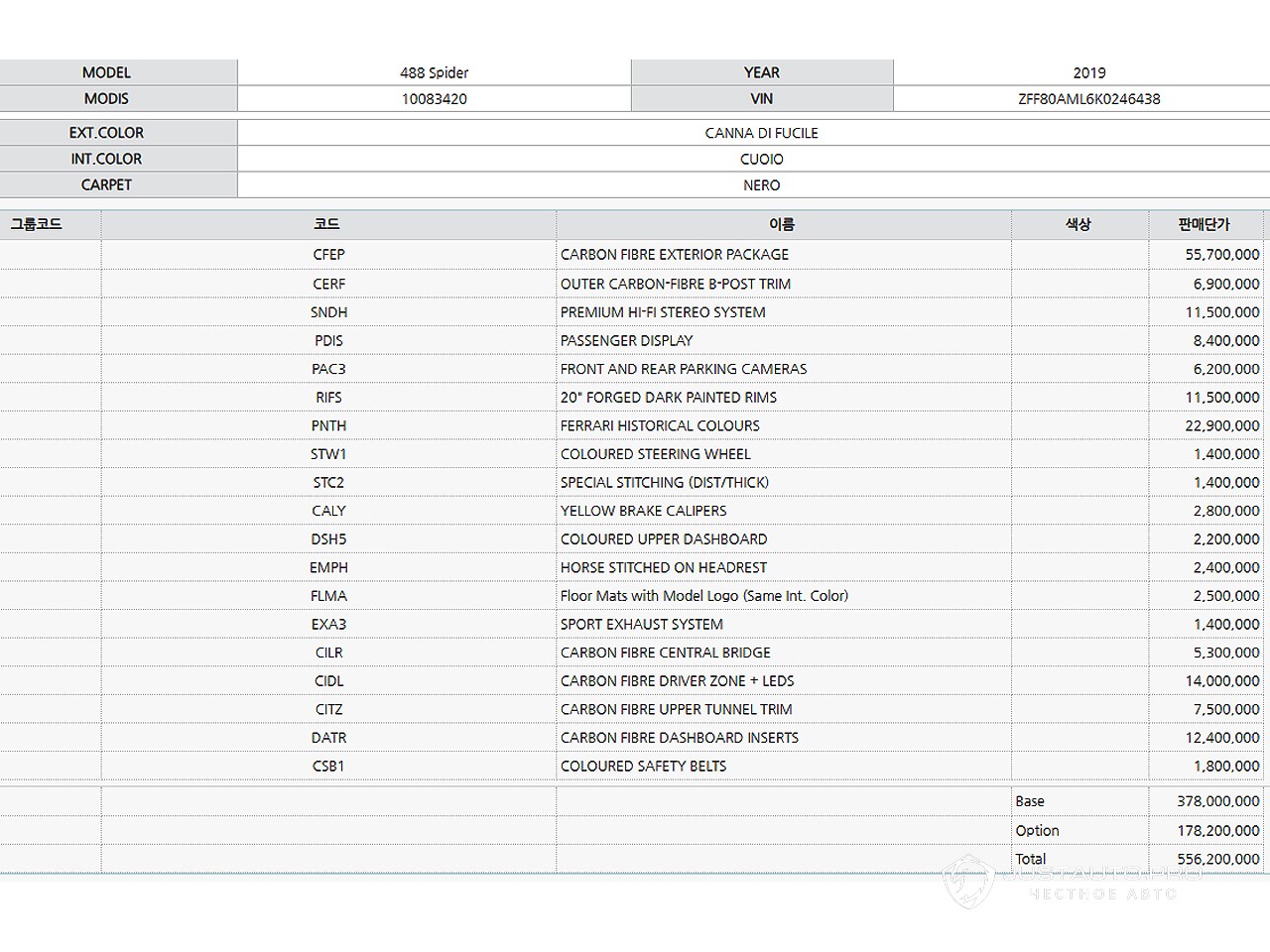
Task: Select the YELLOW BRAKE CALIPERS option
Action: tap(643, 511)
